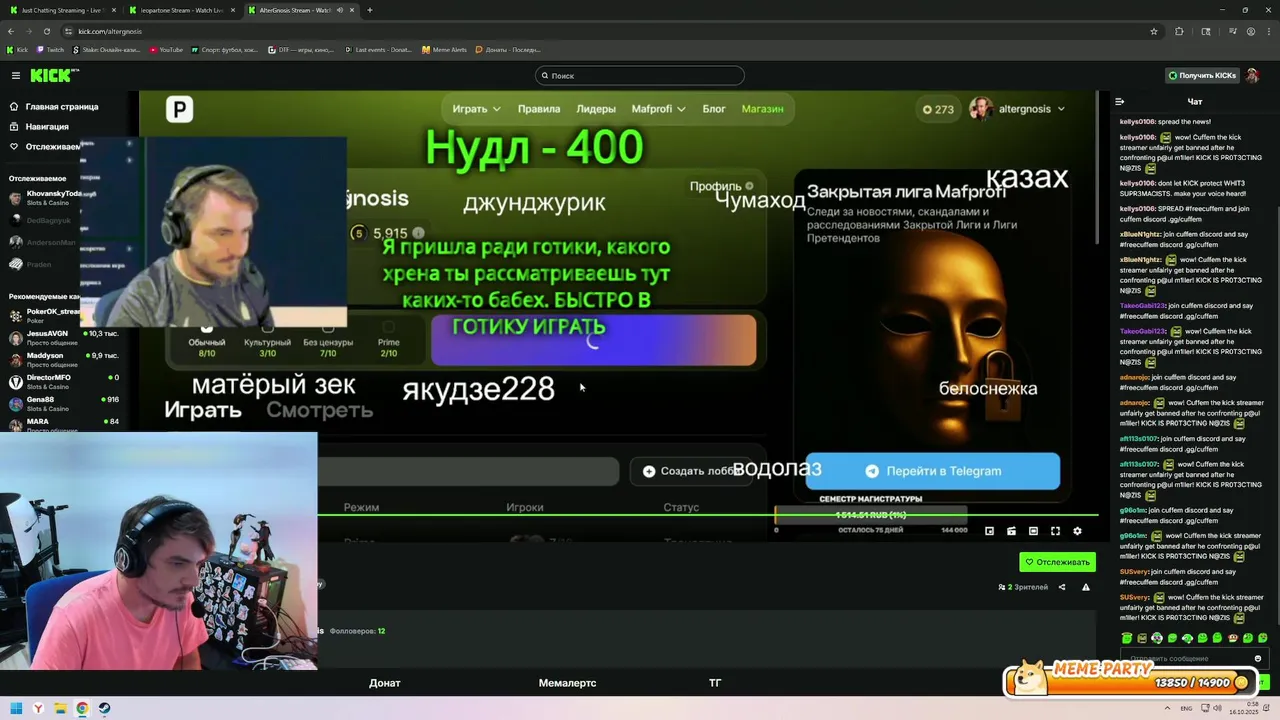Open altergnosis account dropdown
This screenshot has height=720, width=1280.
pyautogui.click(x=1018, y=109)
